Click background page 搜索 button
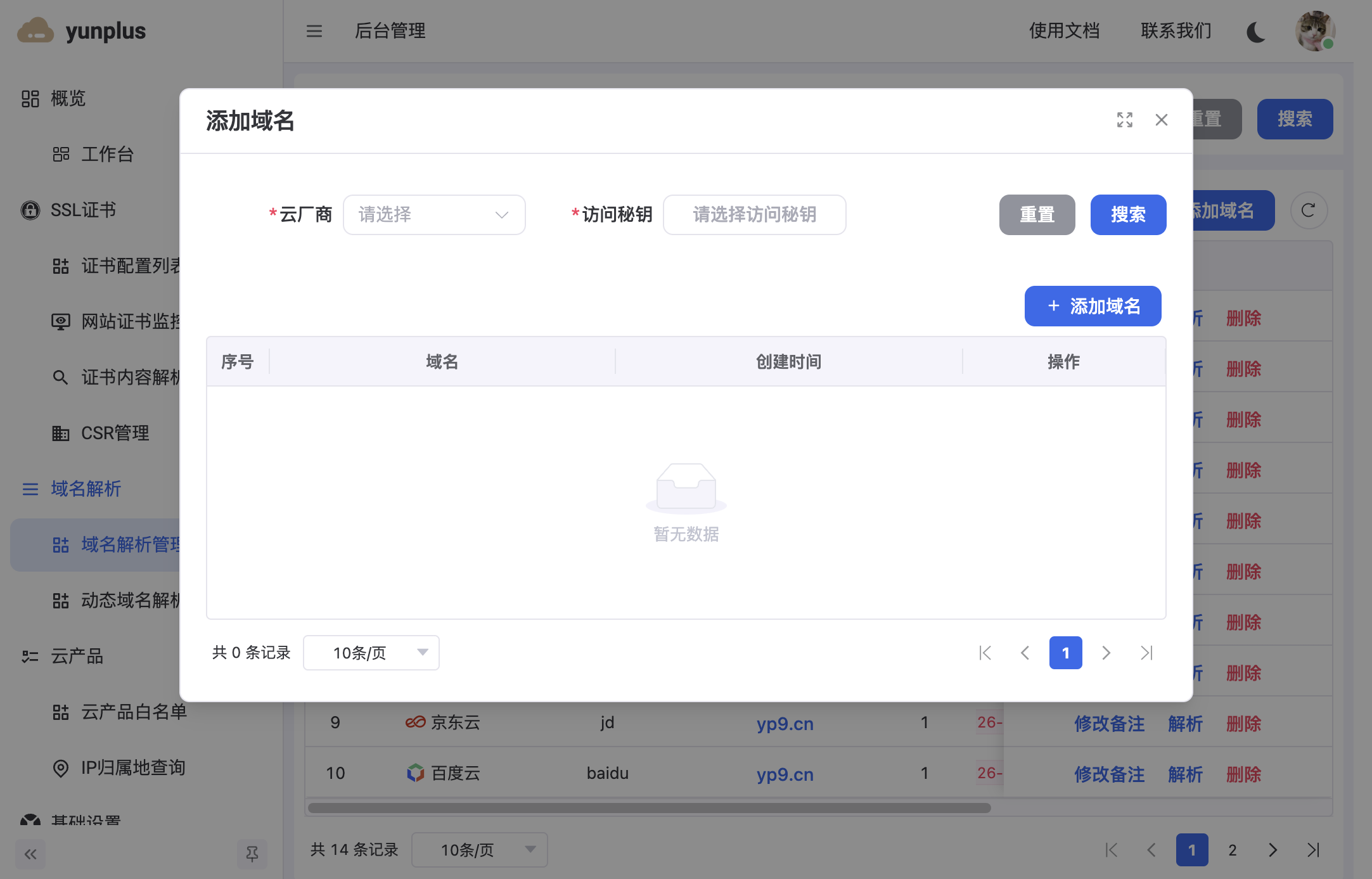Viewport: 1372px width, 879px height. point(1295,119)
